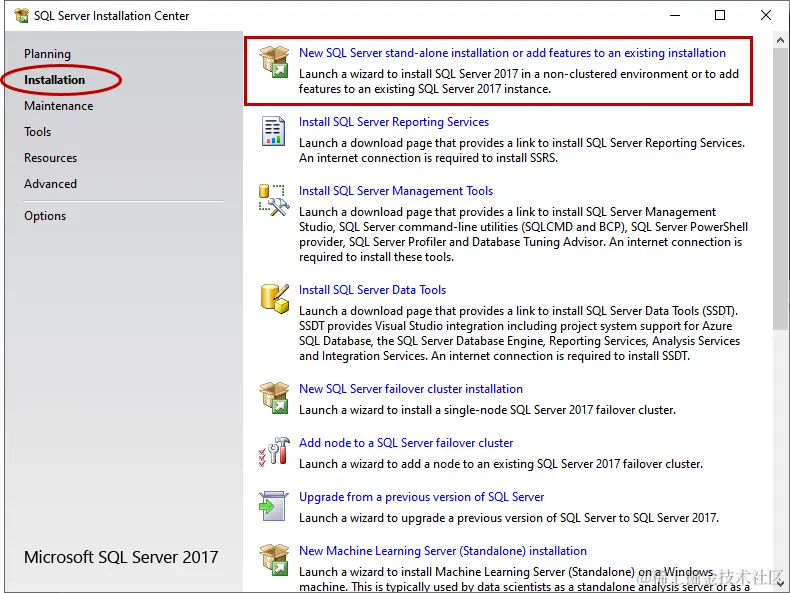Screen dimensions: 790x593
Task: Click the hammer icon beside Add node to failover cluster
Action: [x=274, y=451]
